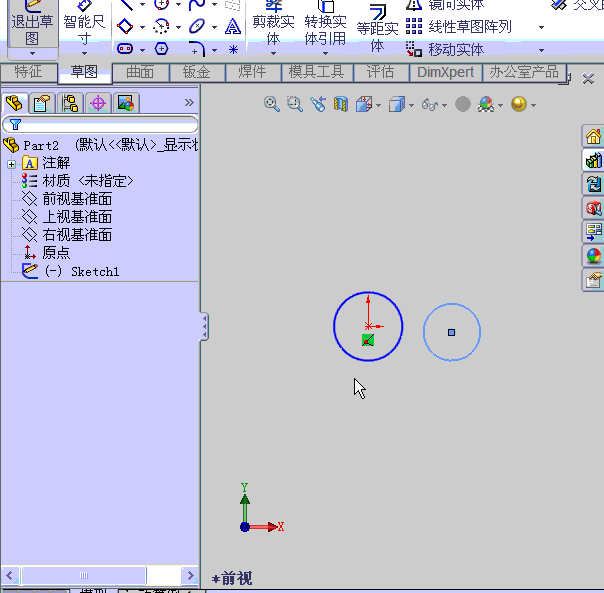Viewport: 604px width, 593px height.
Task: Click the Hide/Show Items glasses icon
Action: pos(430,104)
